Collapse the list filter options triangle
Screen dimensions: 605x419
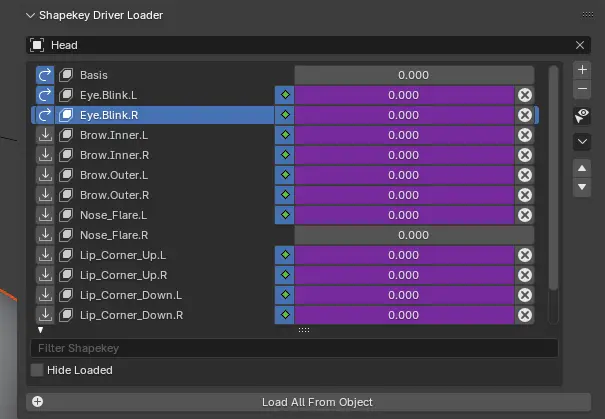41,330
